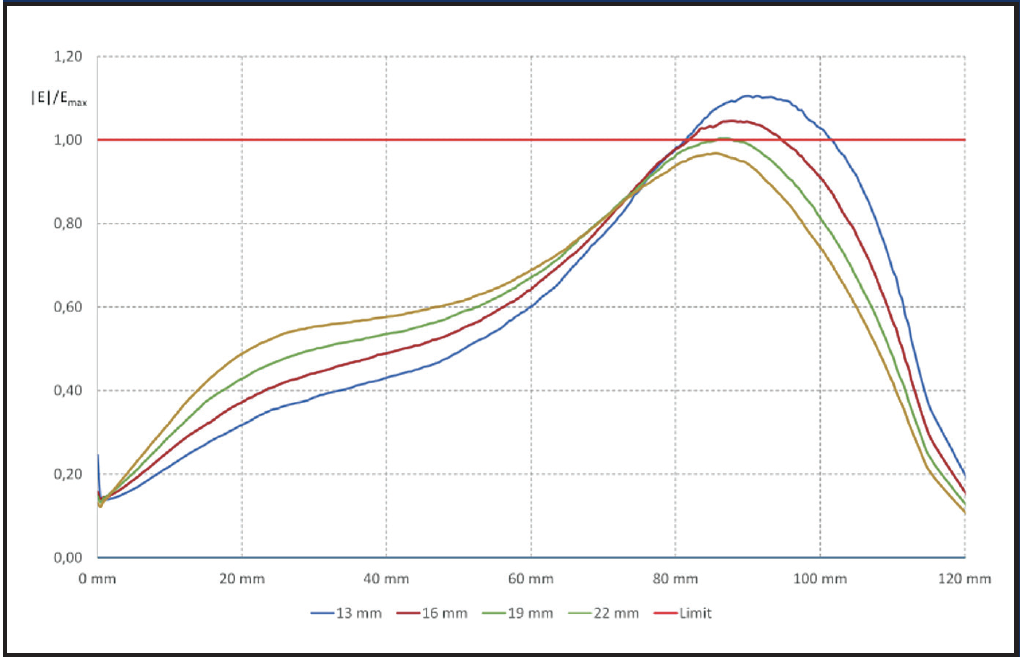Click the red line swatch beside Limit

click(665, 613)
